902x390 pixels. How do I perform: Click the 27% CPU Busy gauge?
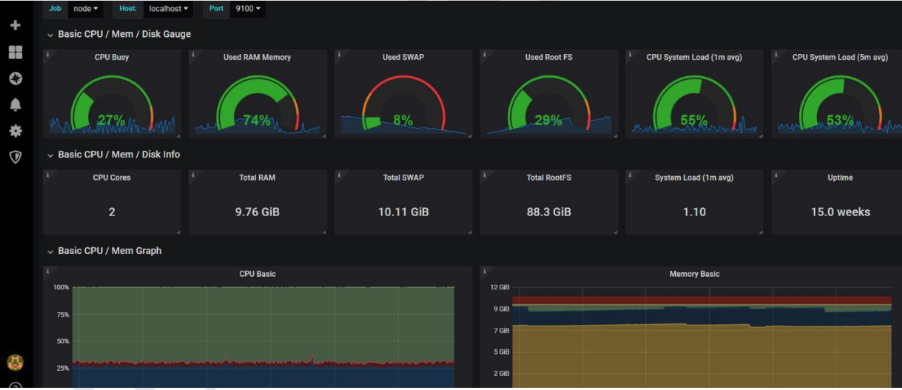(112, 104)
